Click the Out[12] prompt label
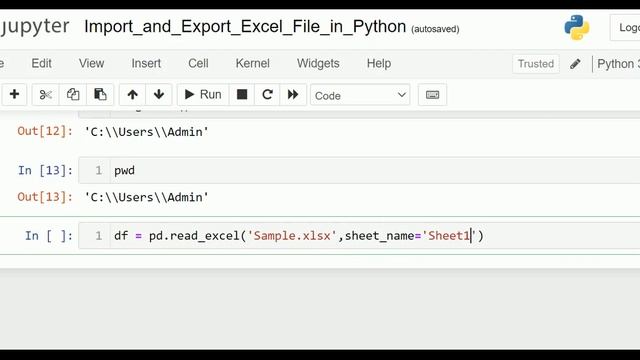 point(45,131)
